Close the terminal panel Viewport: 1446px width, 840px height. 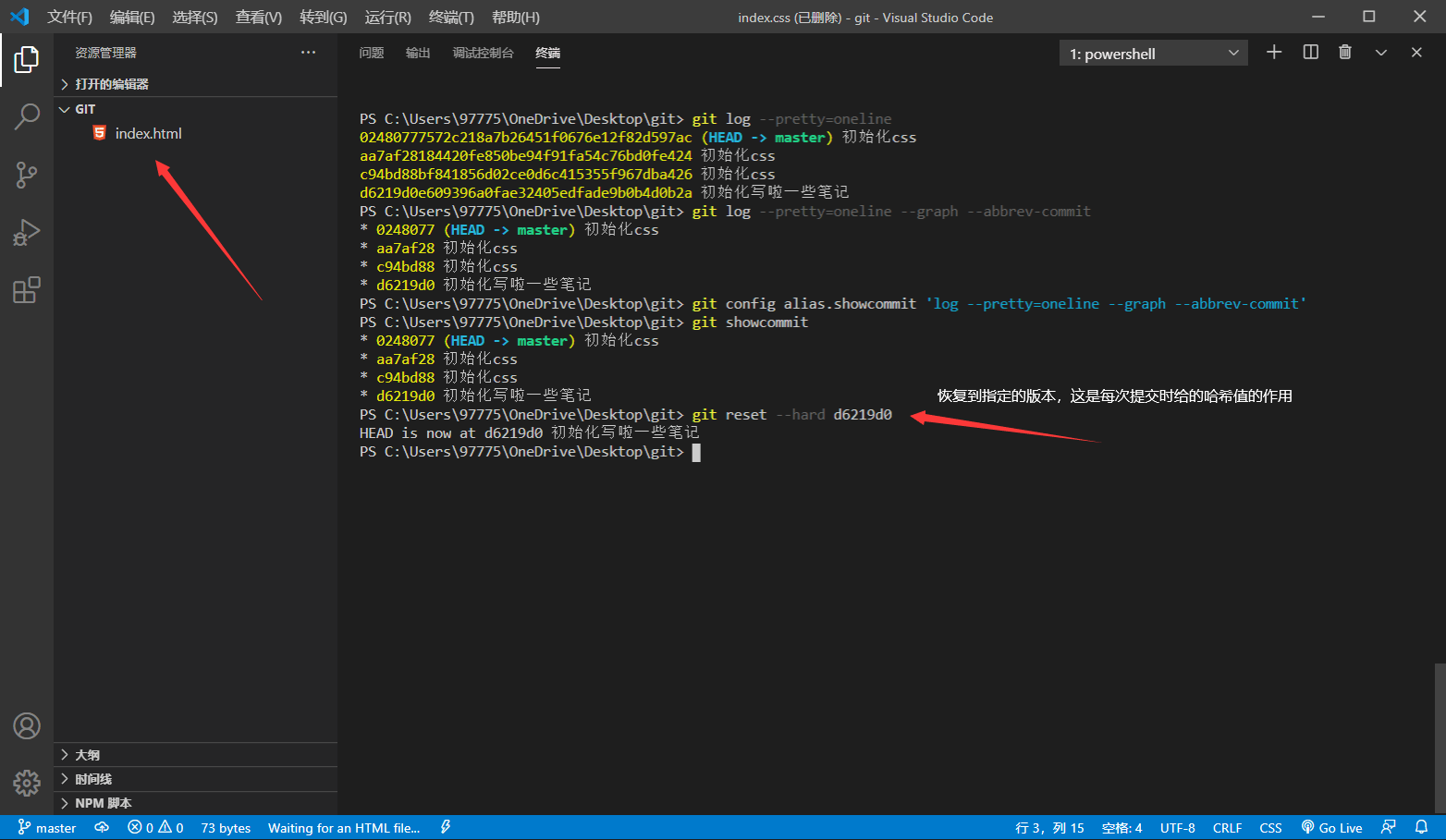click(x=1416, y=53)
